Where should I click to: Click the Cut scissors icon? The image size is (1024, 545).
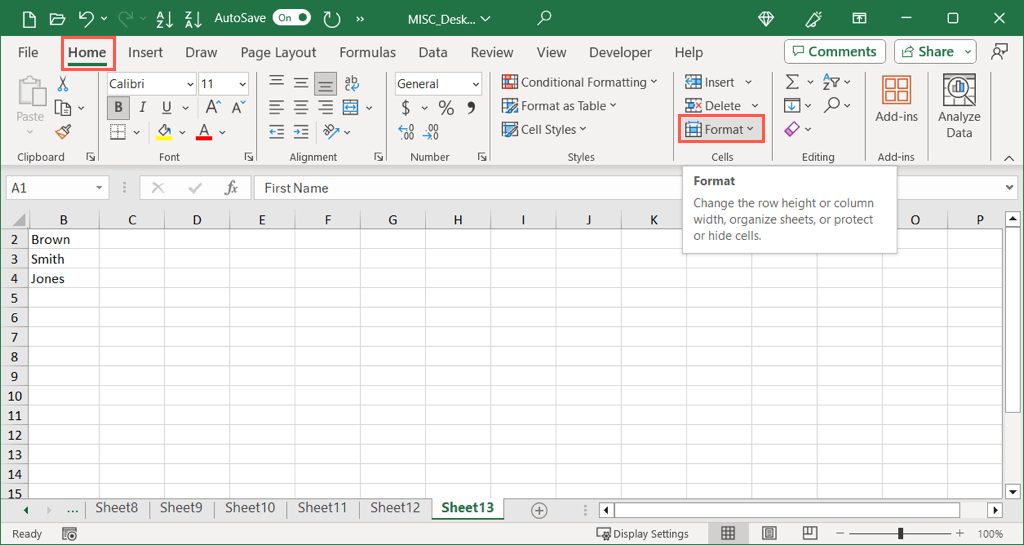point(63,84)
